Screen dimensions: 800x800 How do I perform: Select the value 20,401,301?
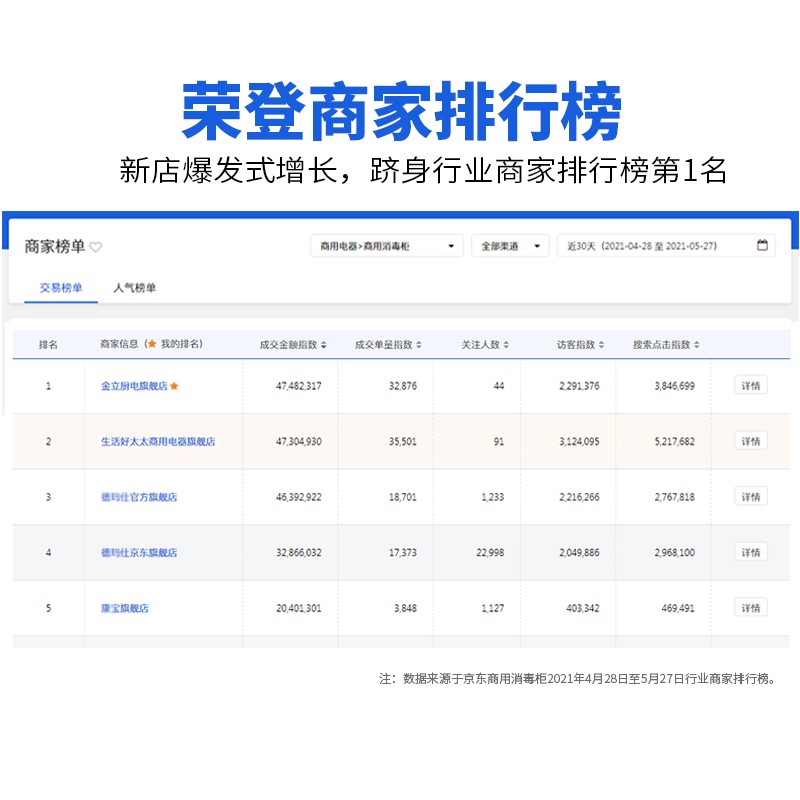pyautogui.click(x=299, y=609)
